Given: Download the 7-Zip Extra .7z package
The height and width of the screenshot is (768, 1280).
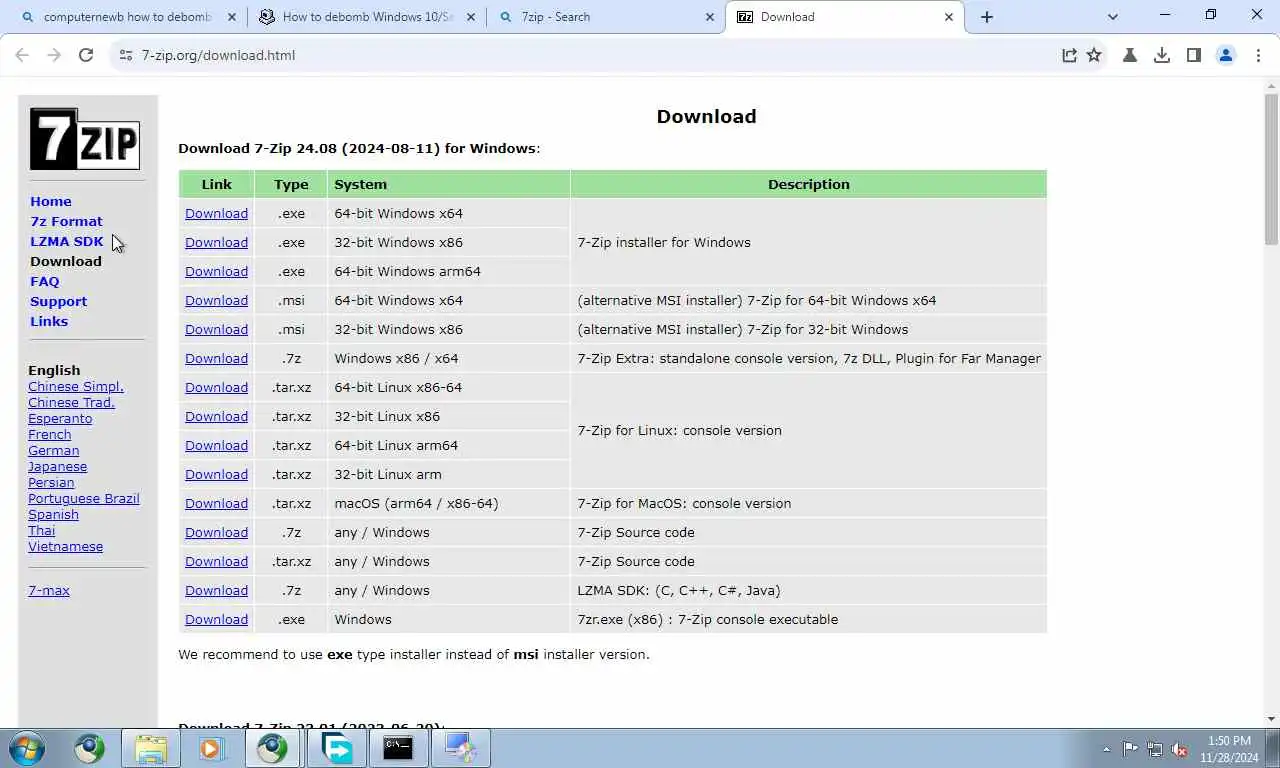Looking at the screenshot, I should tap(216, 358).
